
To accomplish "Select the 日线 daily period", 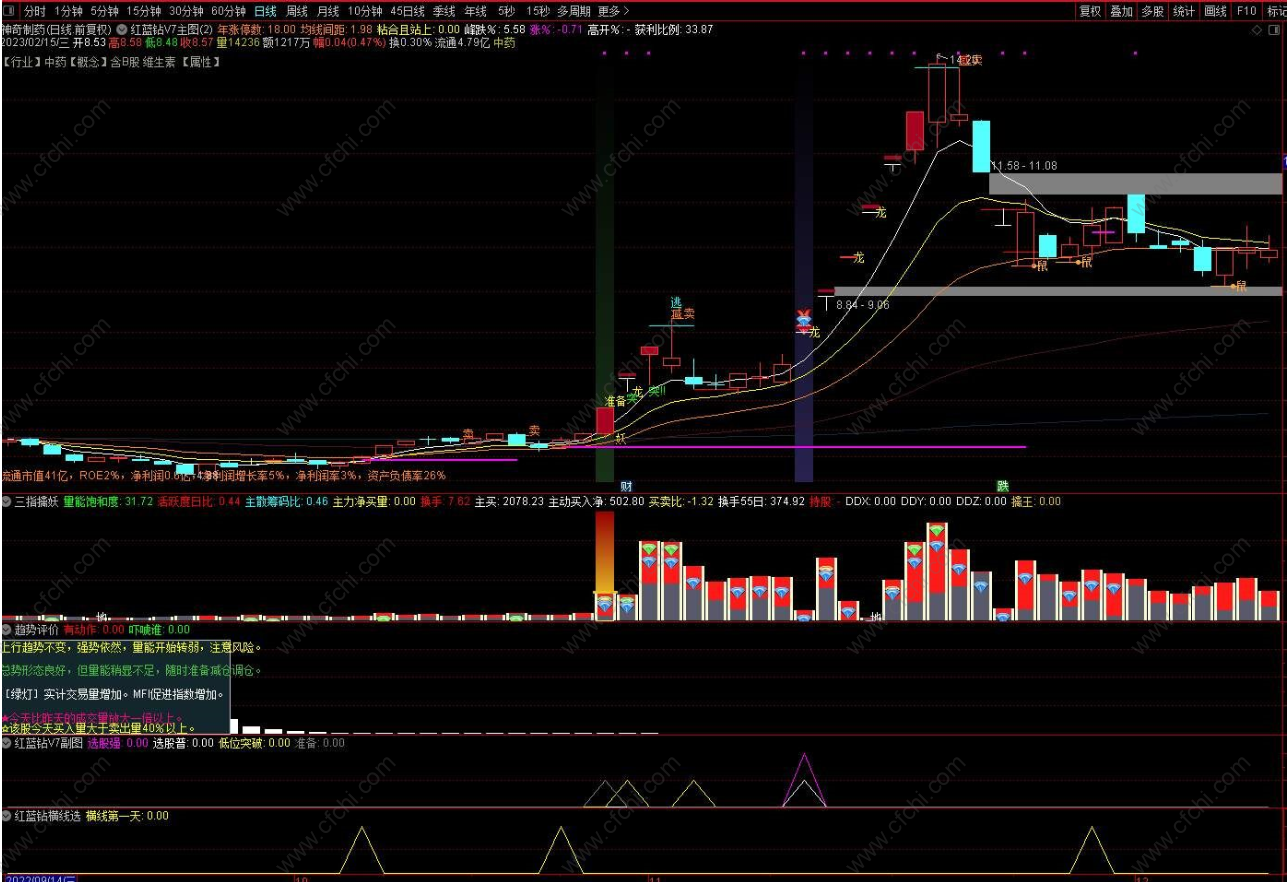I will tap(265, 11).
